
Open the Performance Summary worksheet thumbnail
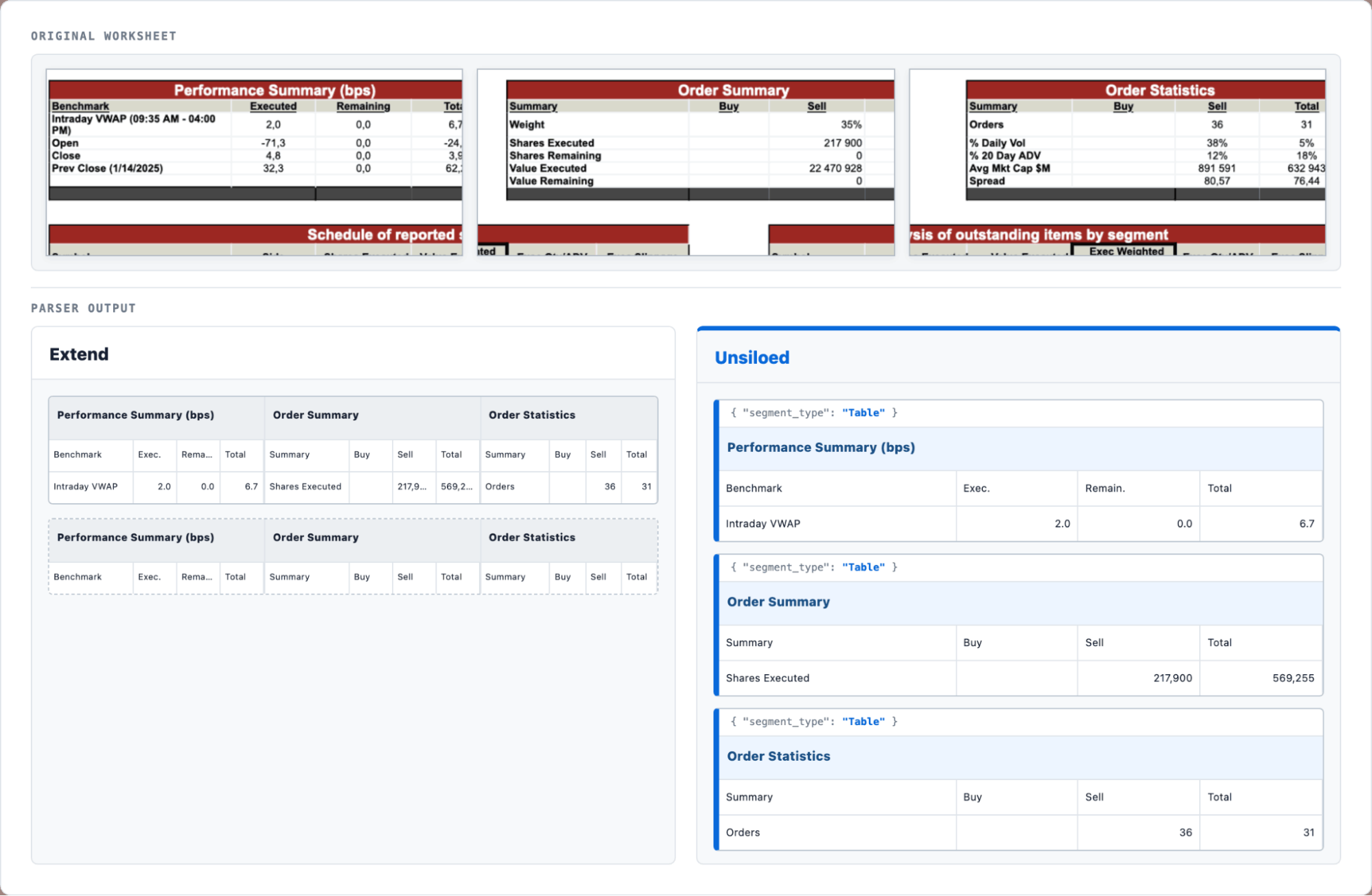tap(254, 162)
